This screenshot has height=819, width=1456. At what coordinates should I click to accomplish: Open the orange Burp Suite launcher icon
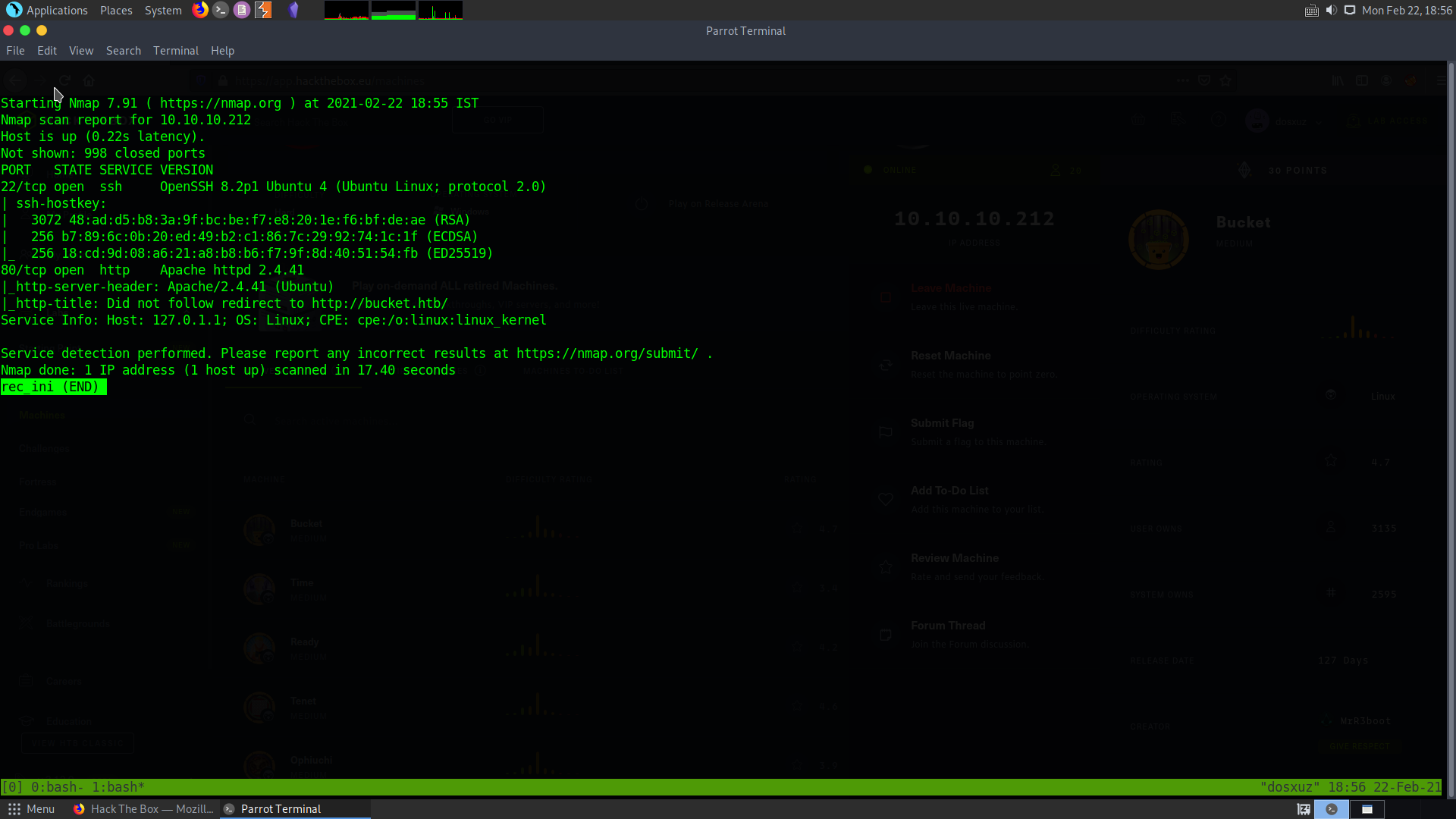(263, 10)
